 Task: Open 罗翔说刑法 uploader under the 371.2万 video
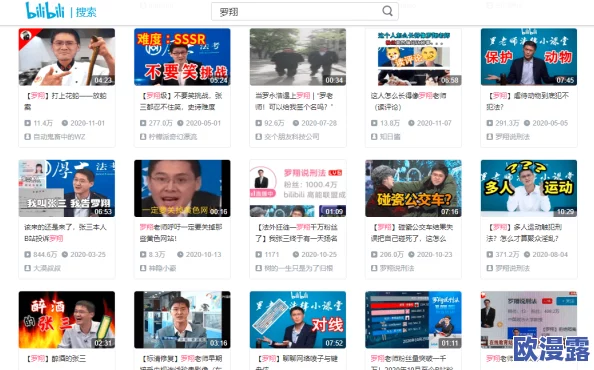click(513, 268)
